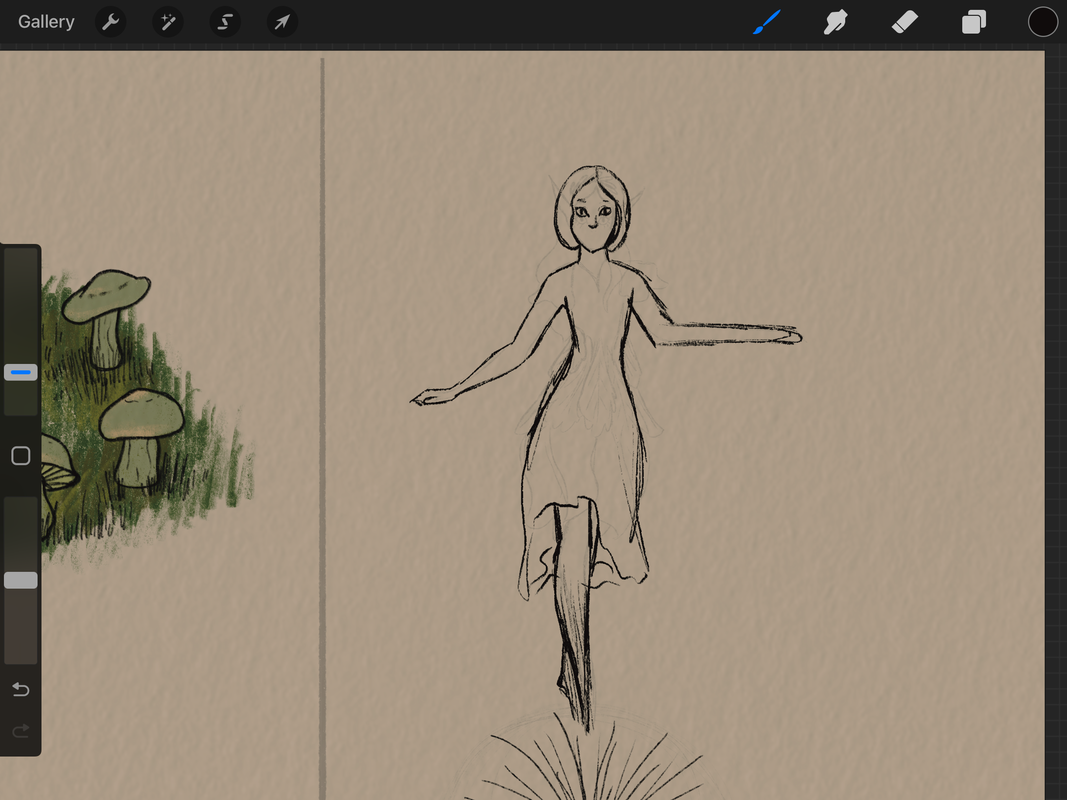Screen dimensions: 1067x800
Task: Select the Paint brush tool
Action: pyautogui.click(x=767, y=22)
